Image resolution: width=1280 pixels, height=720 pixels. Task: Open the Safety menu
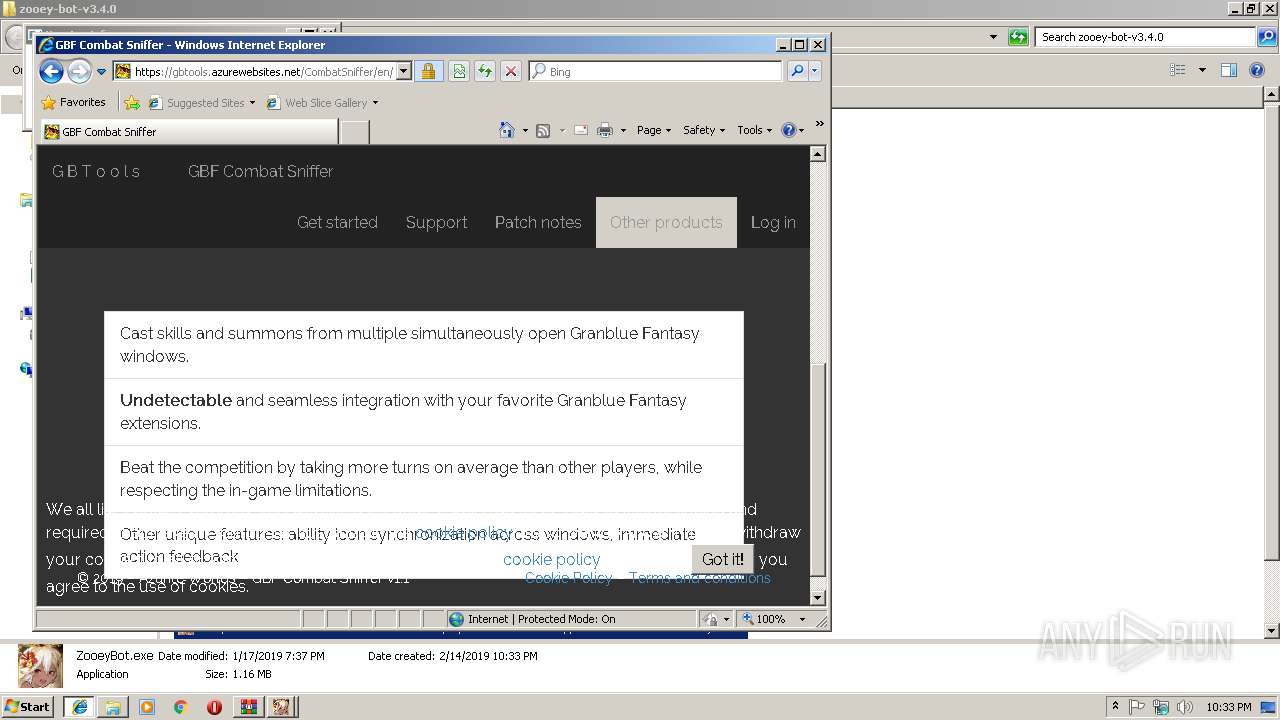pos(704,130)
